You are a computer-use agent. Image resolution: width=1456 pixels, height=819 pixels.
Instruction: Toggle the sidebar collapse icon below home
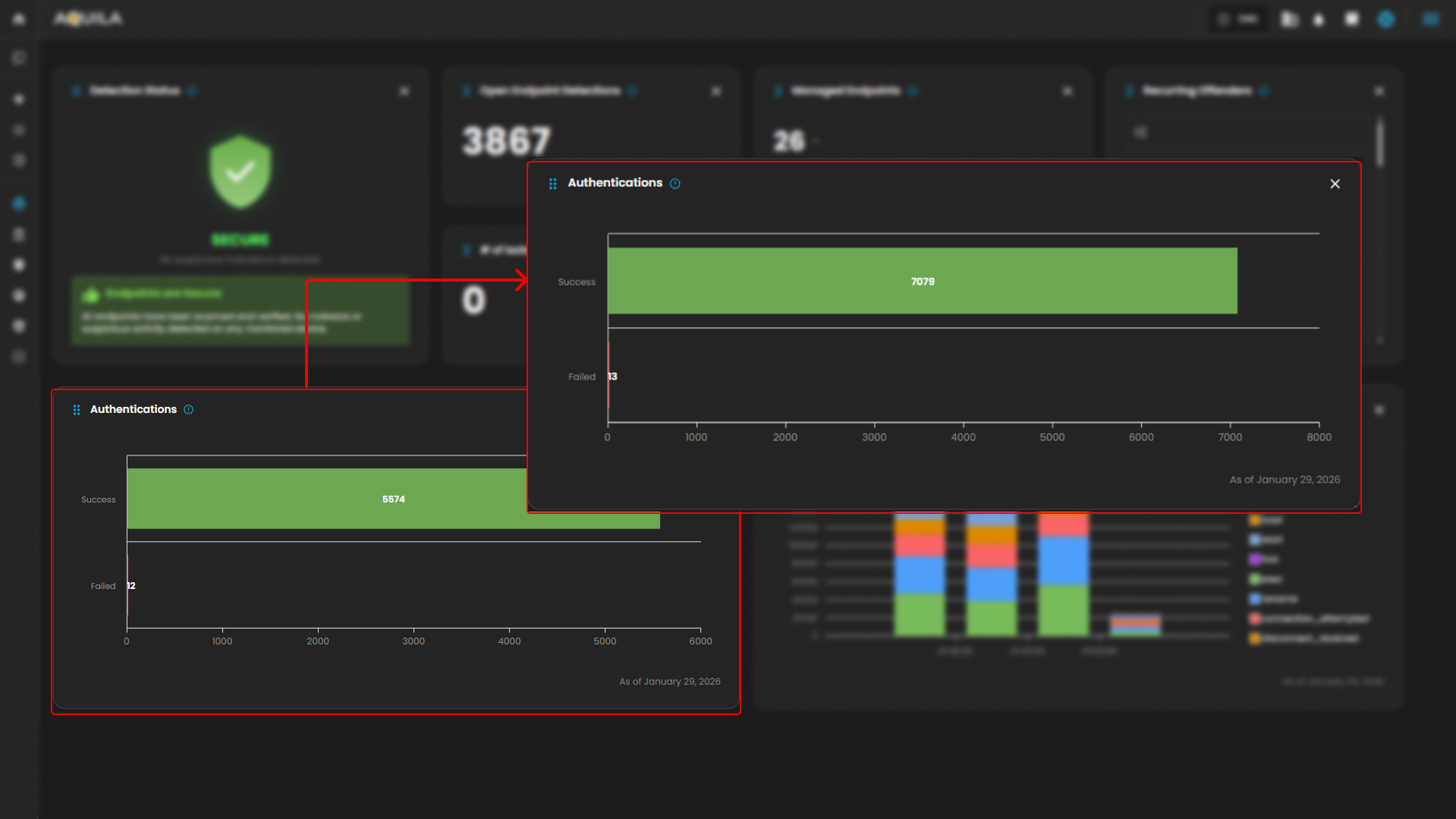19,58
